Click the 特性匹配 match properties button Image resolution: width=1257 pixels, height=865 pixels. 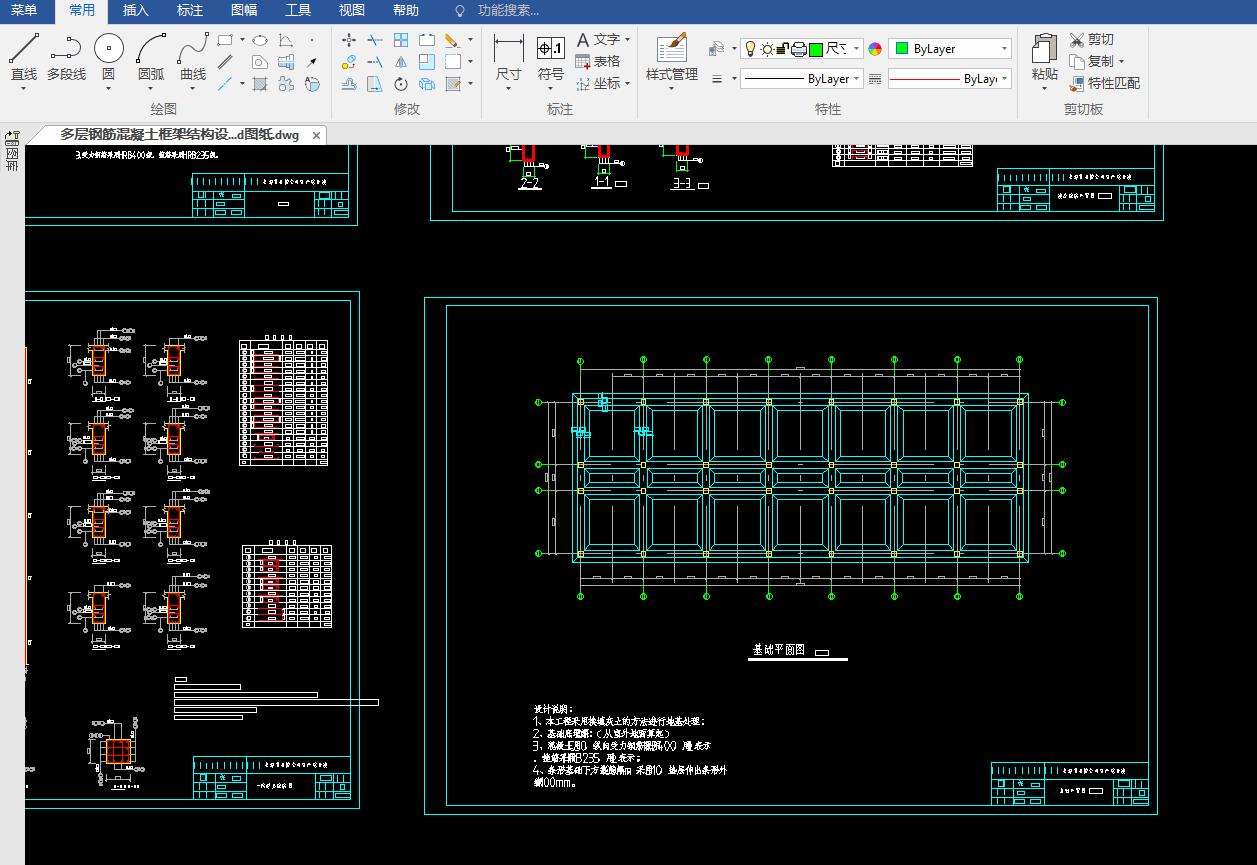click(x=1104, y=83)
